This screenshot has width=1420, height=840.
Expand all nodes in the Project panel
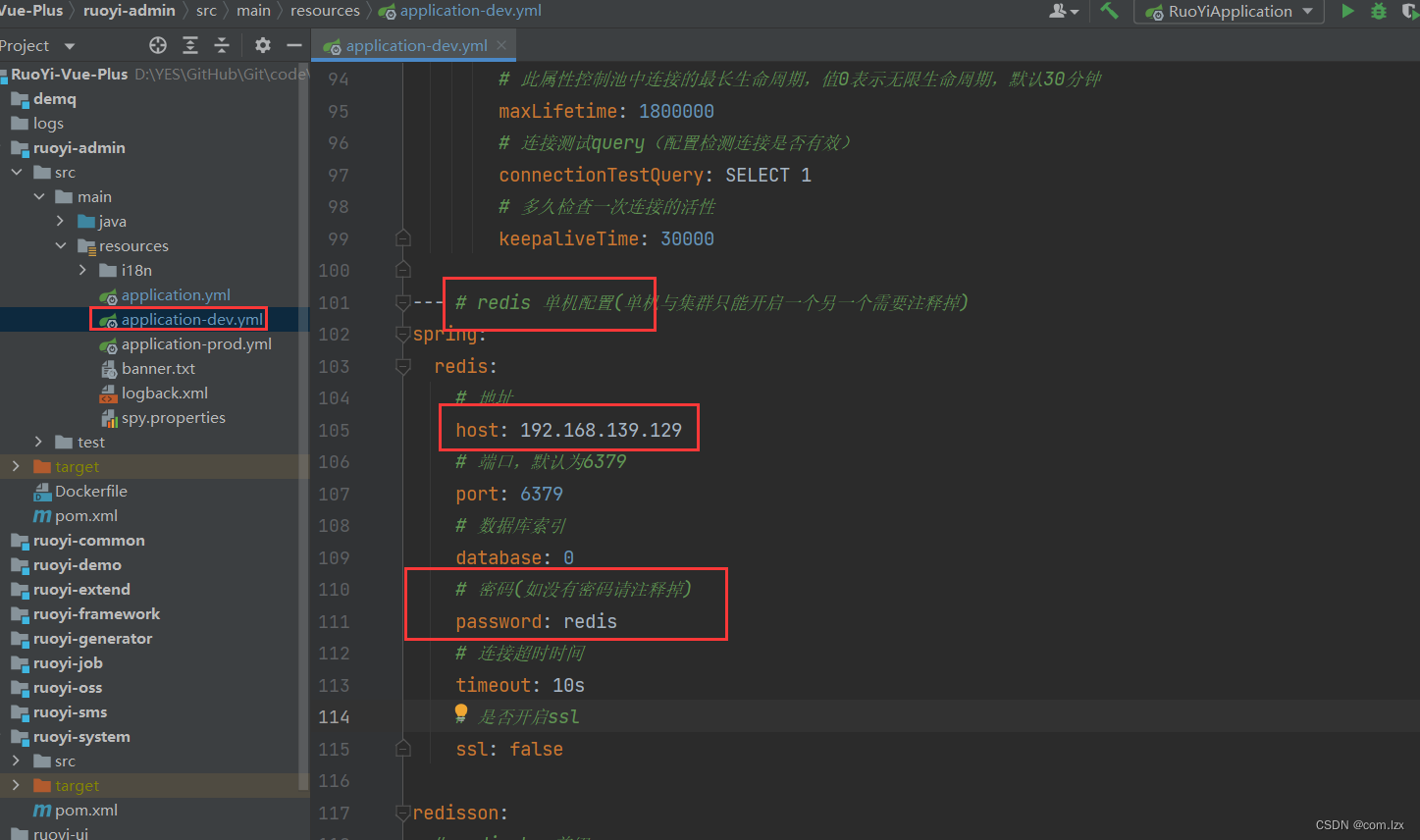pos(189,45)
